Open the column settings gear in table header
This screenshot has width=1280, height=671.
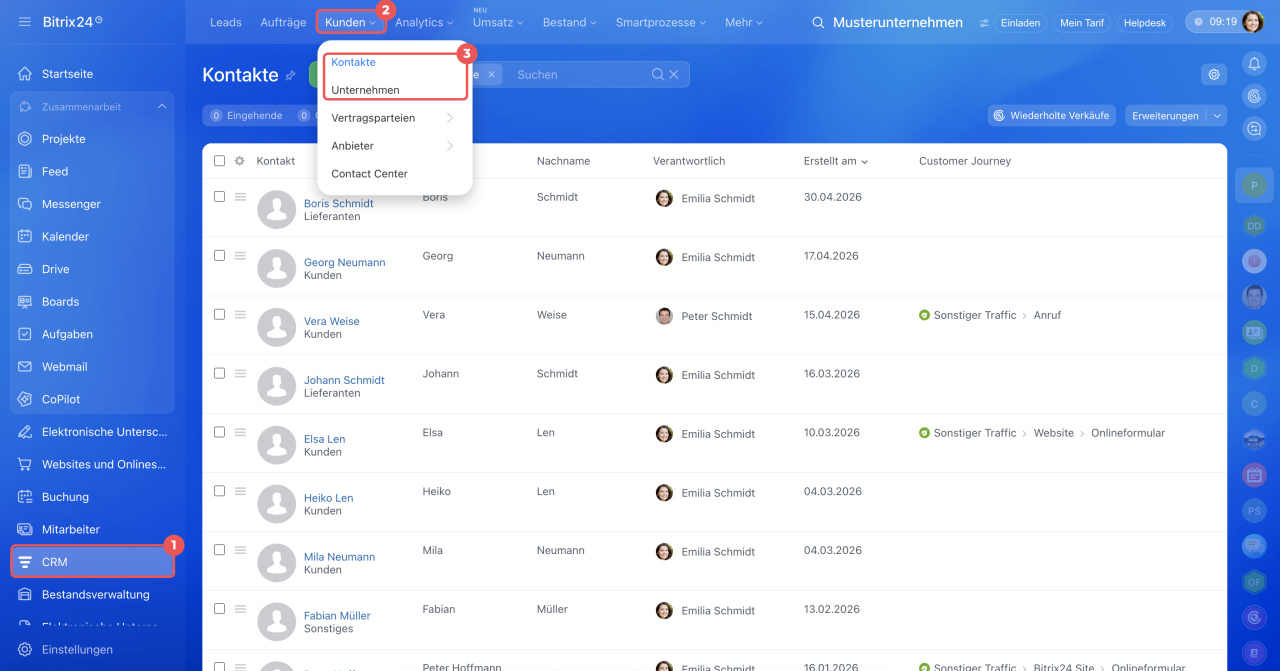(x=240, y=161)
